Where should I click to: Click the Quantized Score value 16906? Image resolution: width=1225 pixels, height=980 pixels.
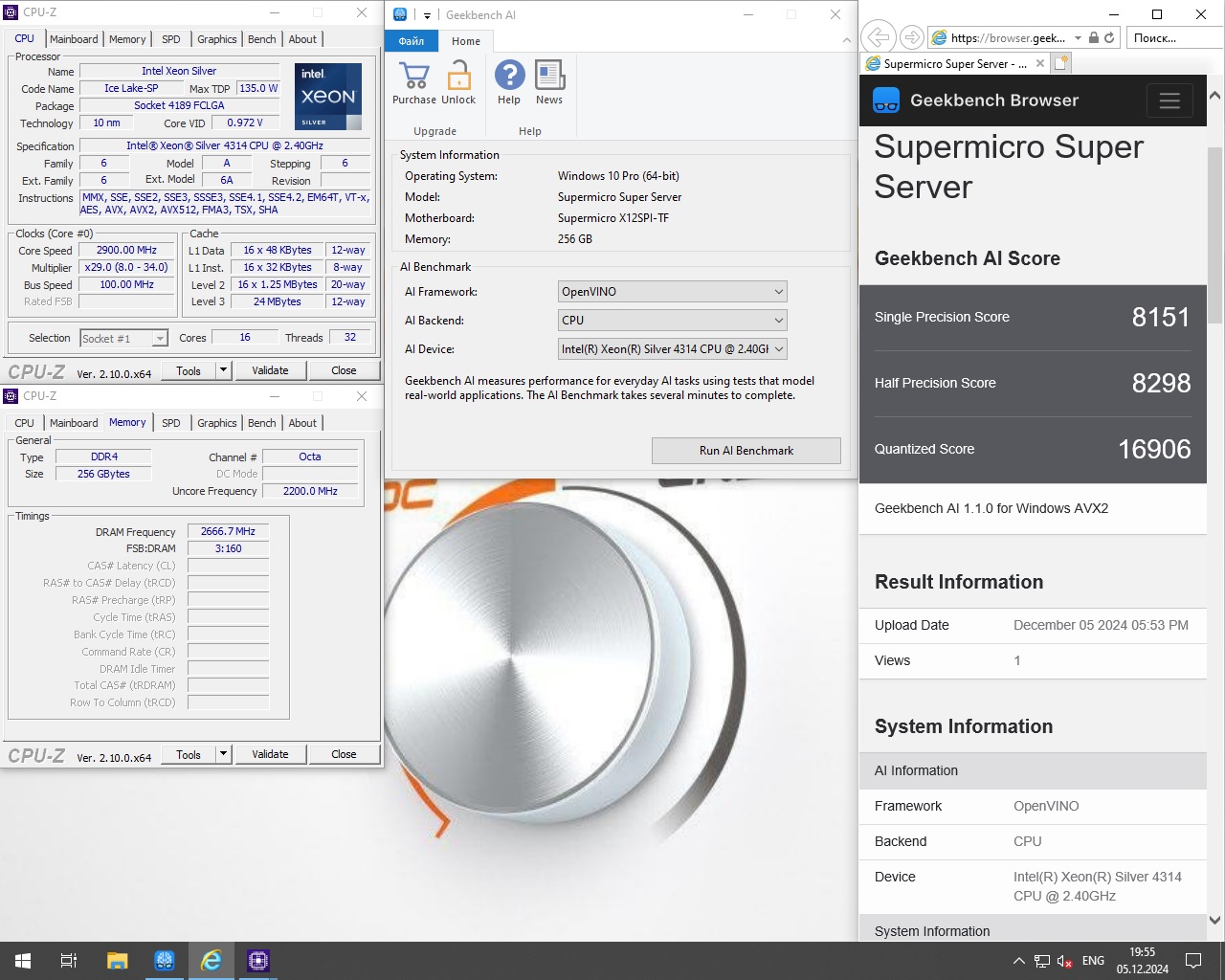click(x=1154, y=450)
